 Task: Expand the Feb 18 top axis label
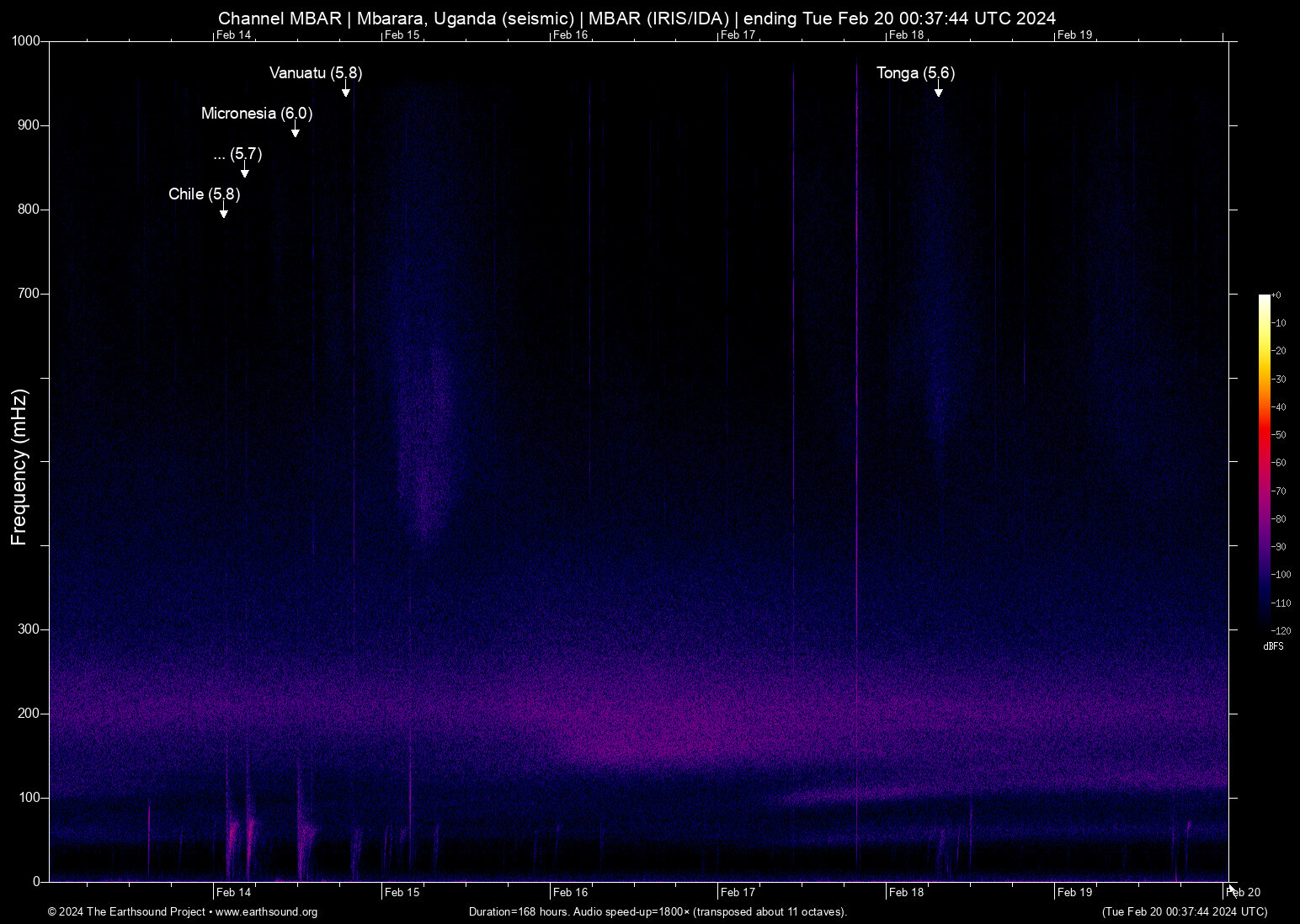tap(908, 35)
